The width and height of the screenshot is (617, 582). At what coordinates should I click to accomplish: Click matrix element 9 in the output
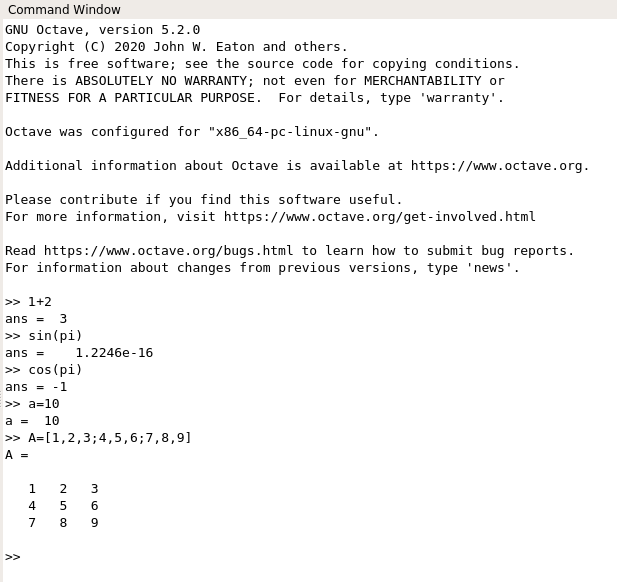coord(94,523)
